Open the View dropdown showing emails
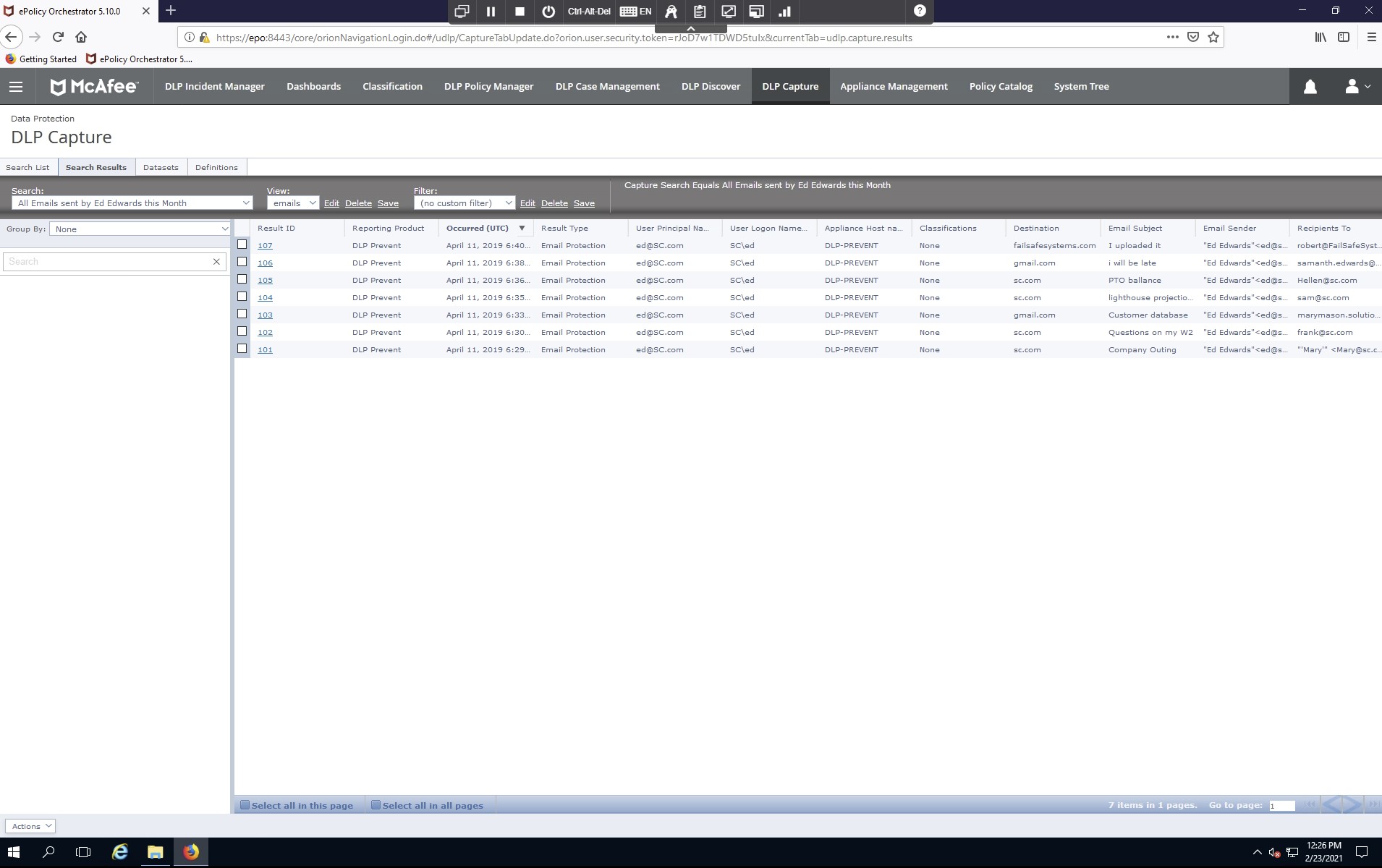 click(x=293, y=203)
